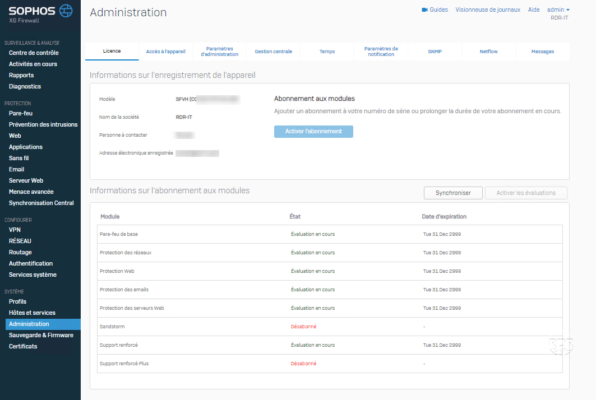The image size is (596, 400).
Task: Open the Messages tab
Action: (542, 51)
